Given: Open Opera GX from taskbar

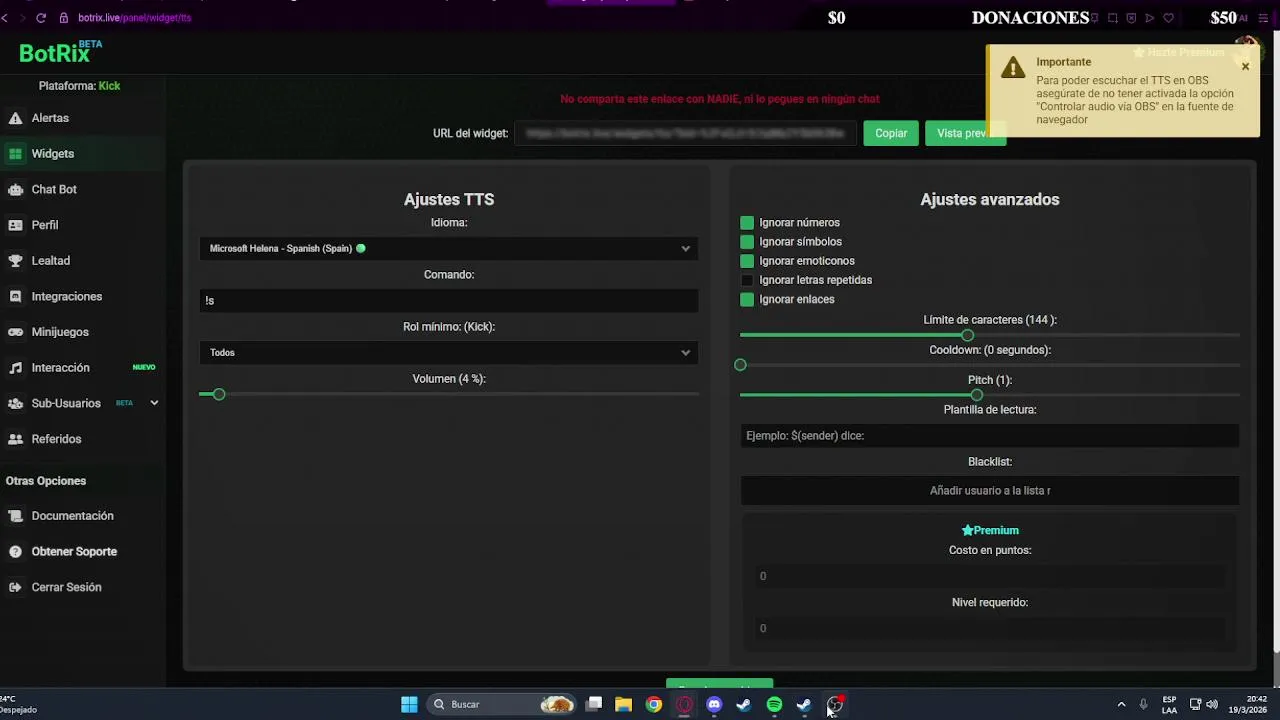Looking at the screenshot, I should [684, 704].
